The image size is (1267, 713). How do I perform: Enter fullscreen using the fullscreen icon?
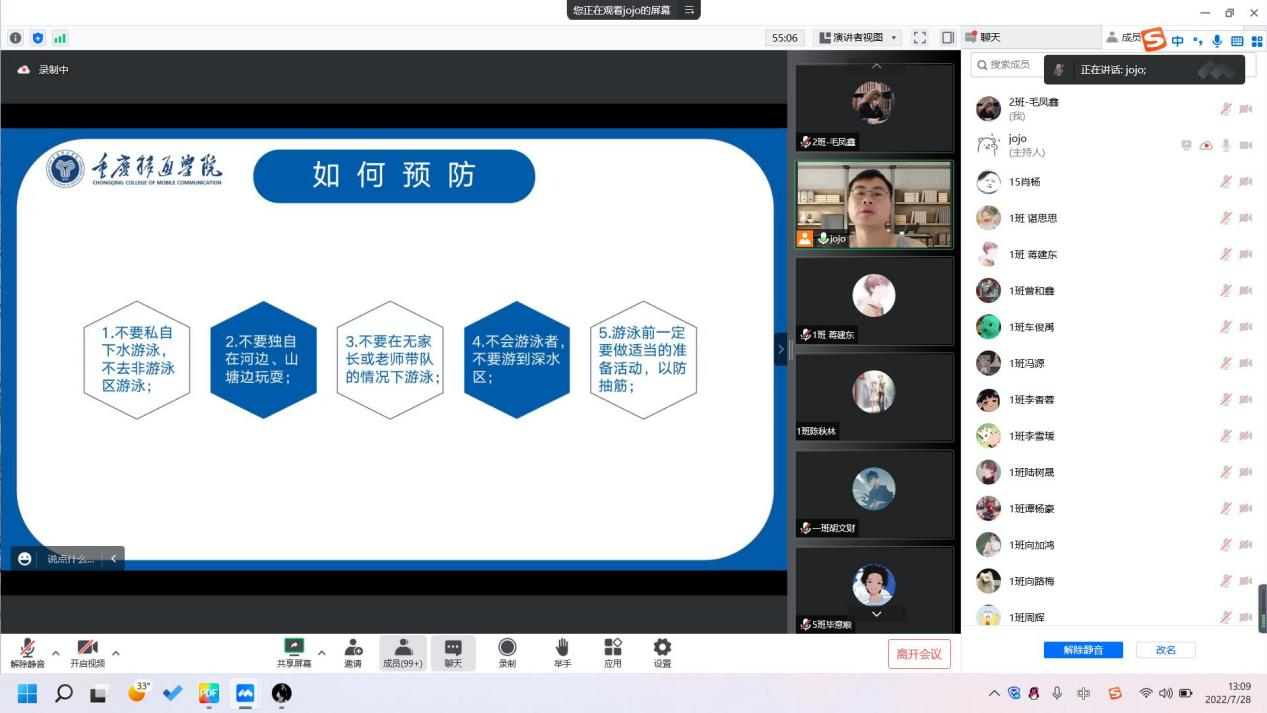coord(920,38)
